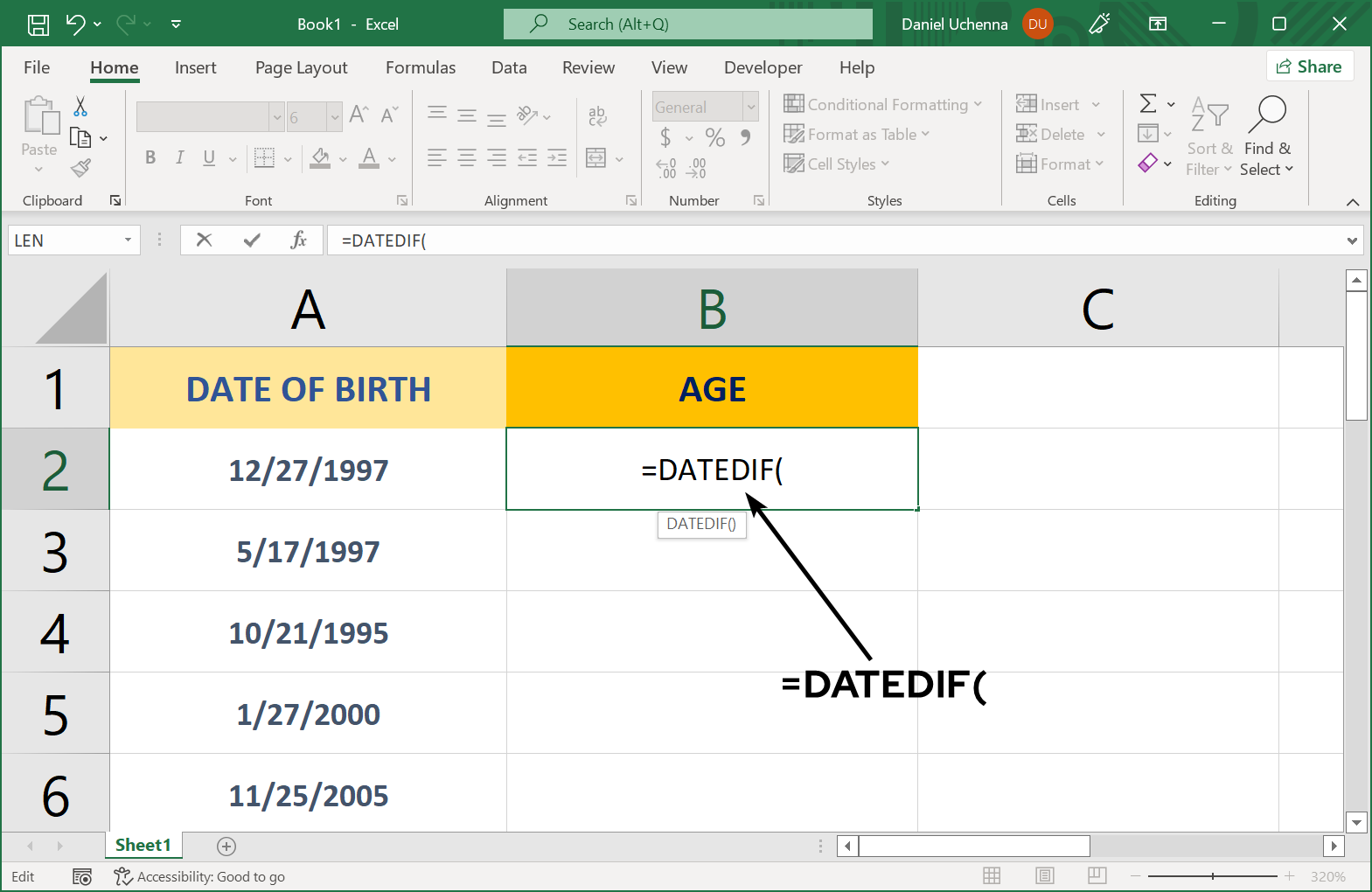Screen dimensions: 1372x892
Task: Collapse the ribbon with the caret
Action: pyautogui.click(x=1352, y=202)
